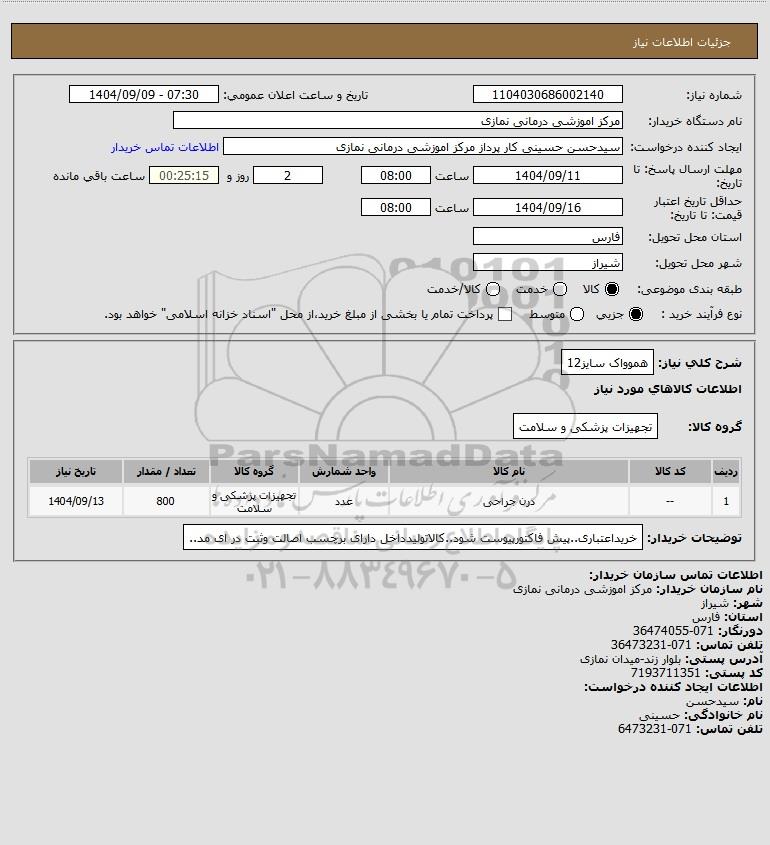Click the response deadline time 08:00 field
This screenshot has width=770, height=845.
point(396,176)
